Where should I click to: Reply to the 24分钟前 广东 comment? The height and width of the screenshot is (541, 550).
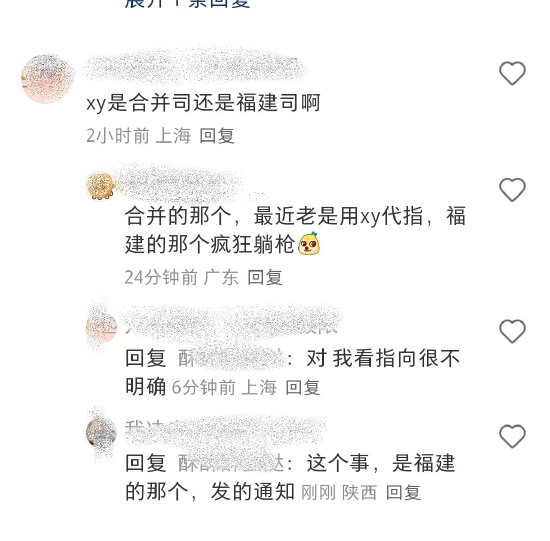pyautogui.click(x=265, y=278)
